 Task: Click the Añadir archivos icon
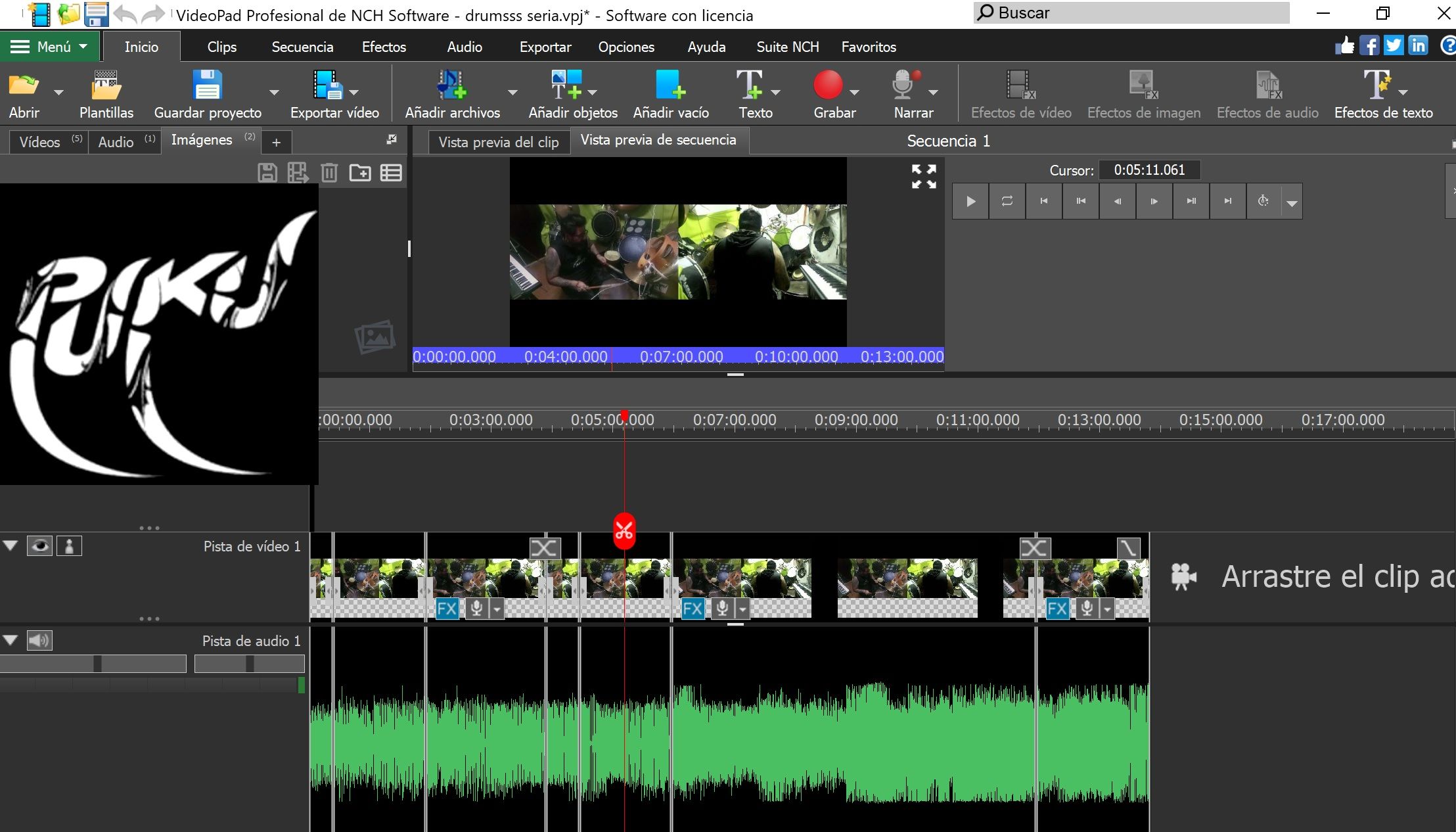pyautogui.click(x=452, y=85)
